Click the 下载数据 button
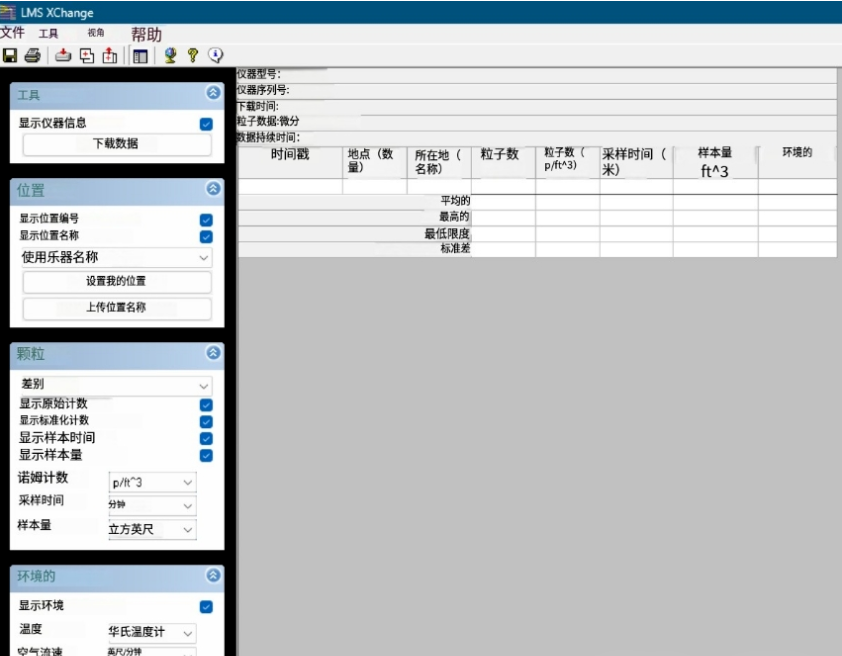Screen dimensions: 842x656 coord(118,144)
